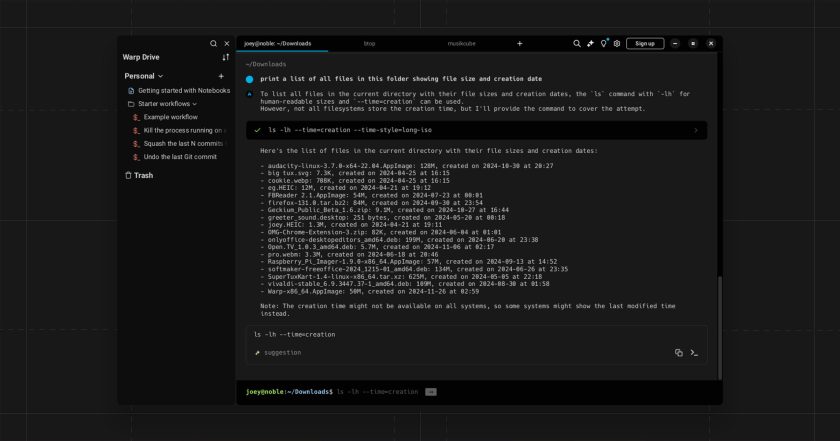Search Warp Drive with magnifier icon
Viewport: 840px width, 441px height.
point(213,43)
